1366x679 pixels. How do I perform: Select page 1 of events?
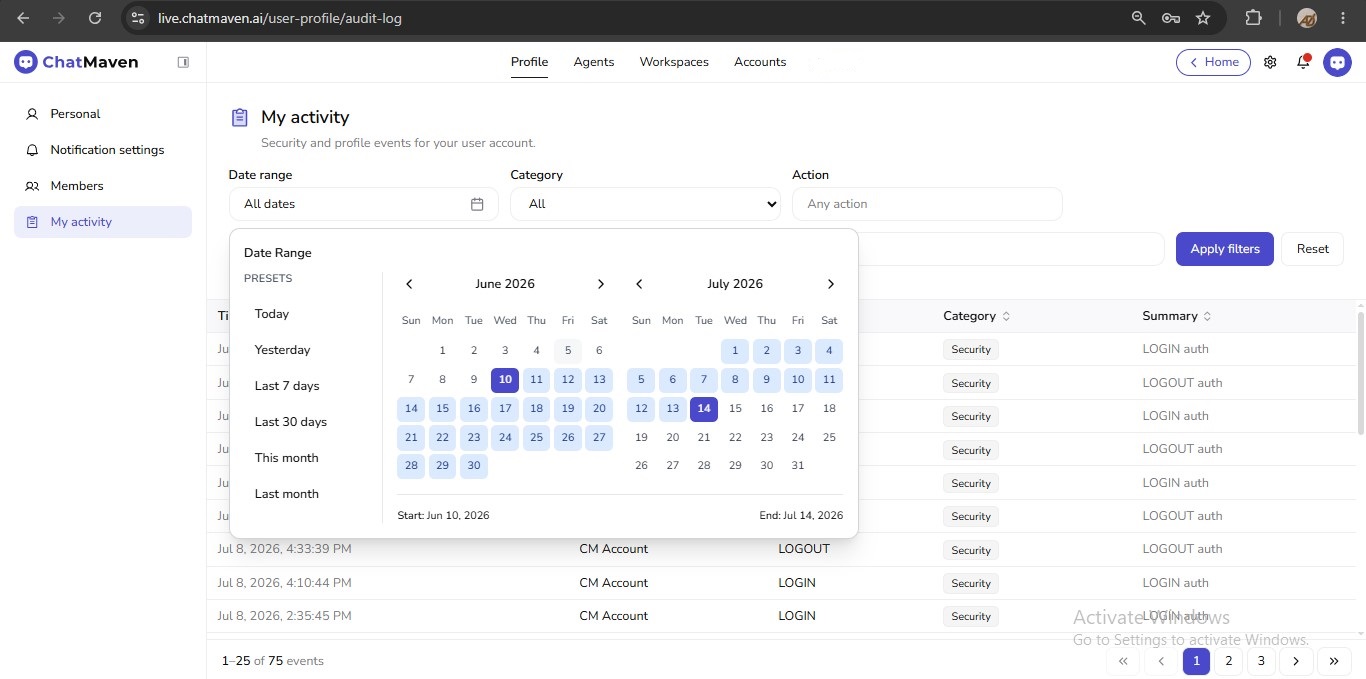pos(1196,661)
